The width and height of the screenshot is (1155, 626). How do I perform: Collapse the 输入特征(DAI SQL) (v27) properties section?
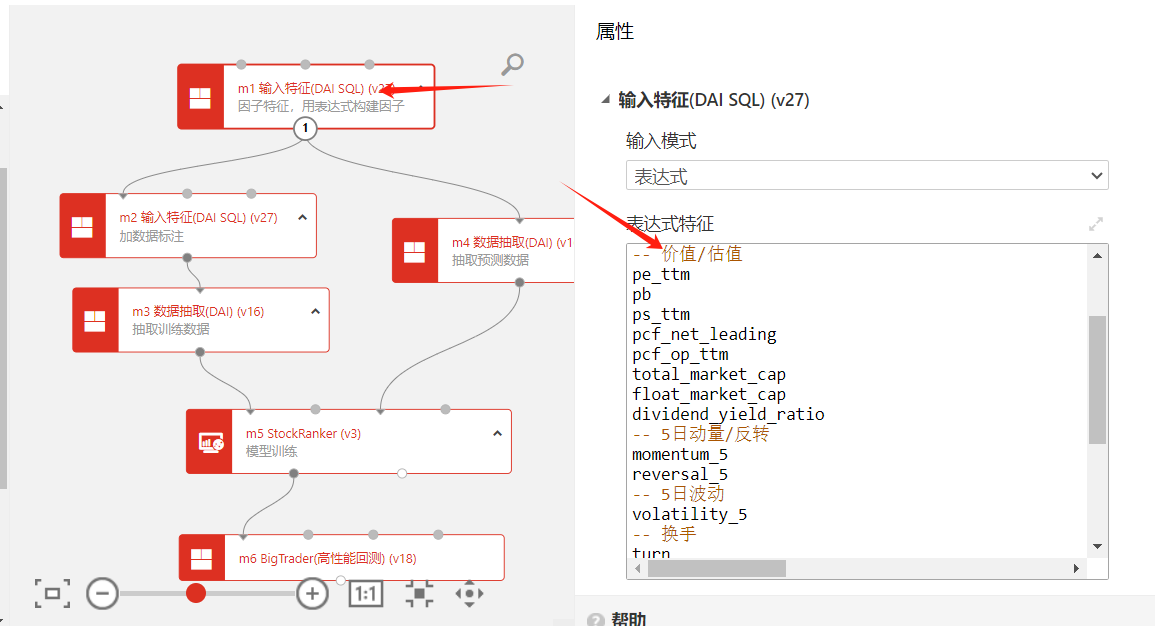[x=604, y=100]
